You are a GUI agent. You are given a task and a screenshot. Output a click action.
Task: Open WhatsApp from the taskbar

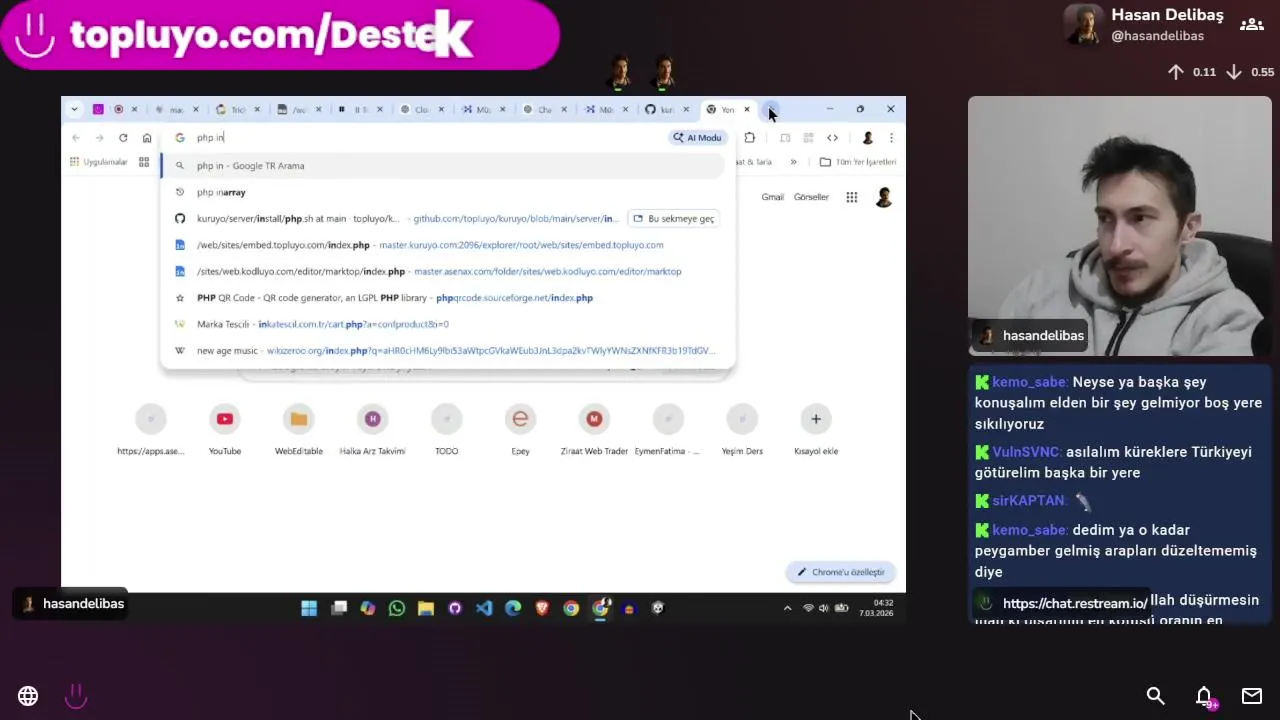click(397, 608)
